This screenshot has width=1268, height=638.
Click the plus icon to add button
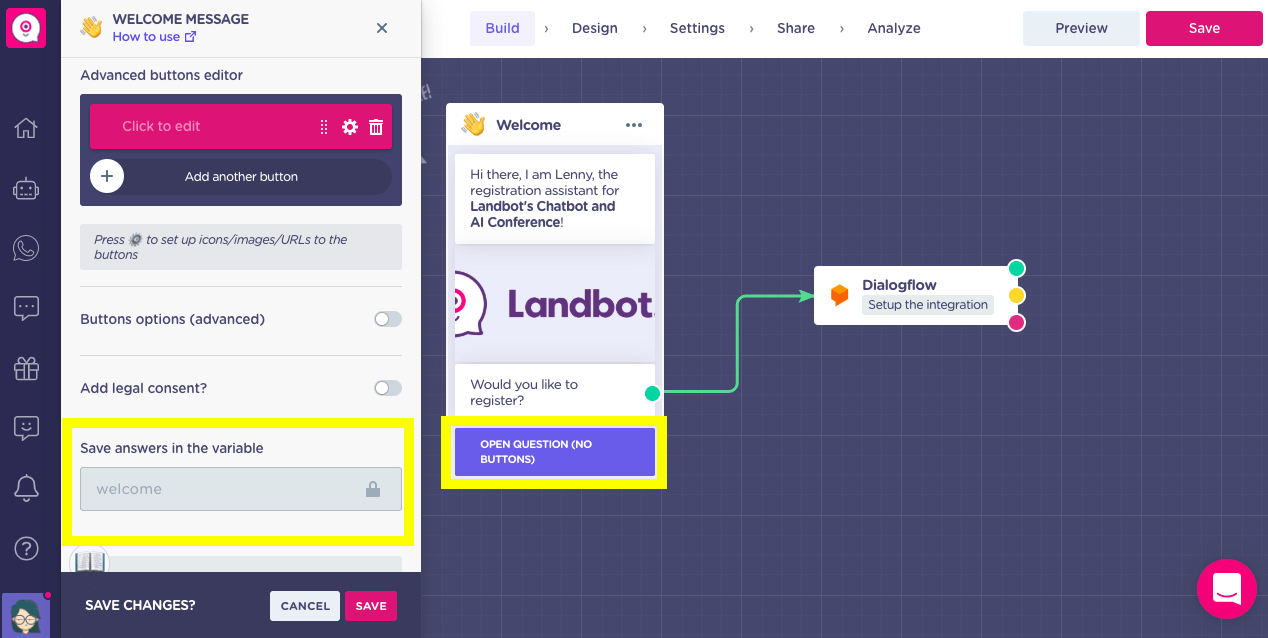coord(107,176)
